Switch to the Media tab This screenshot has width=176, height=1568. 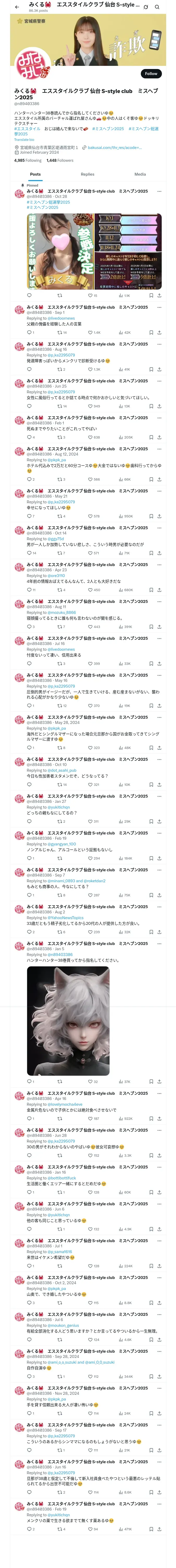140,174
